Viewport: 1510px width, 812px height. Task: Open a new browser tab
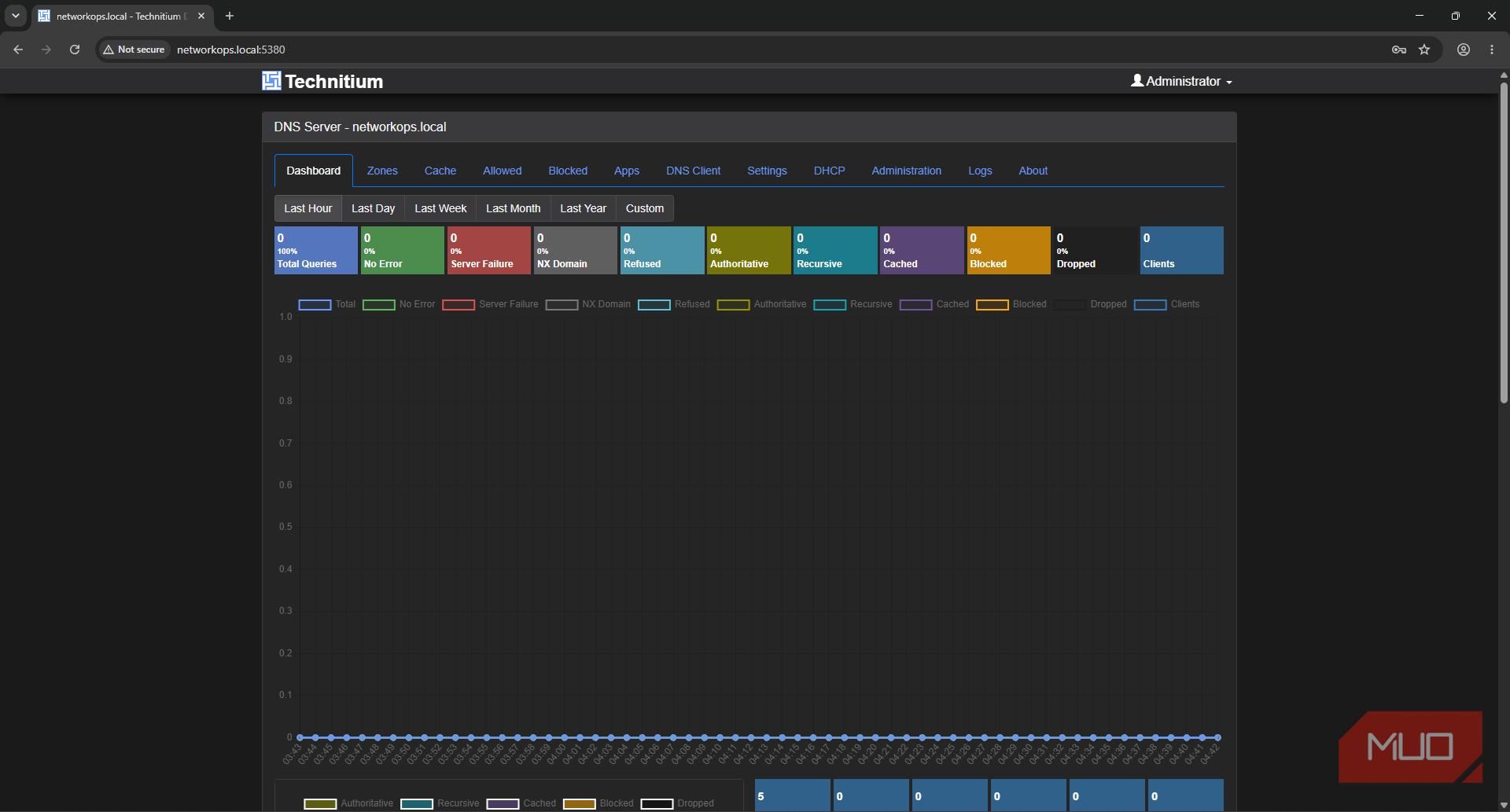click(x=230, y=16)
